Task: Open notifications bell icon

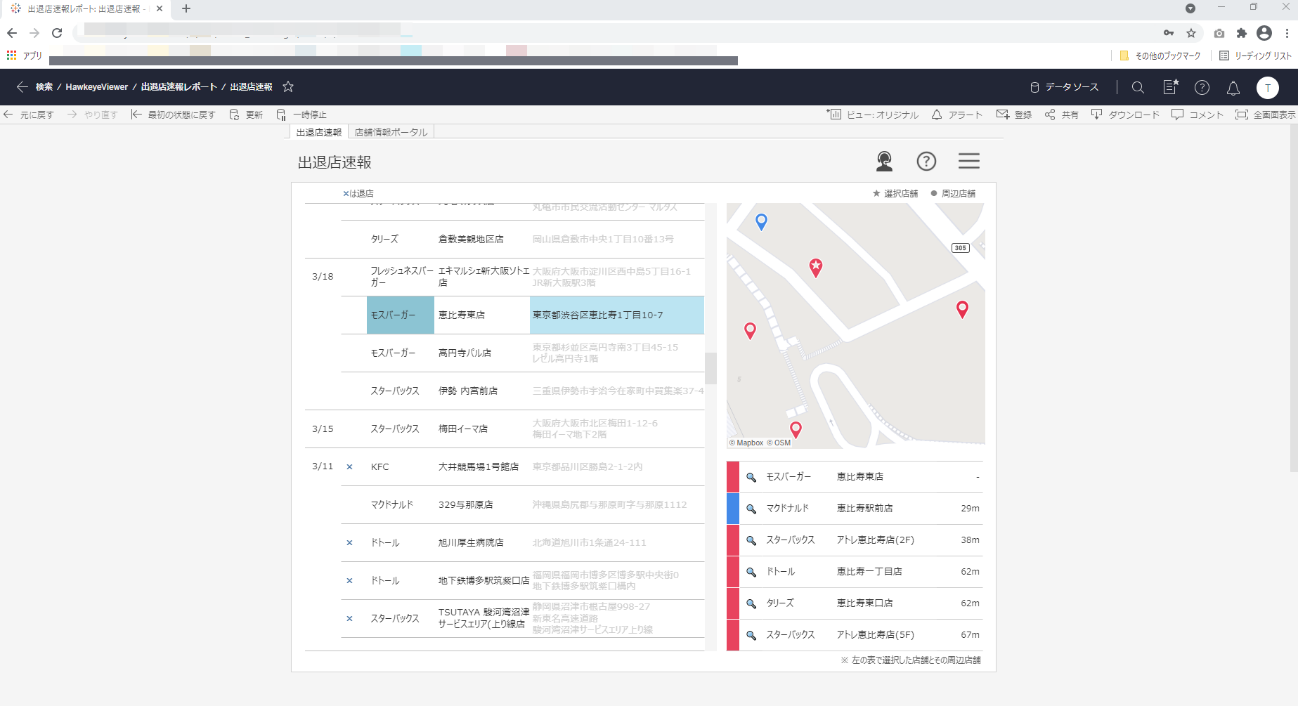Action: click(x=1233, y=87)
